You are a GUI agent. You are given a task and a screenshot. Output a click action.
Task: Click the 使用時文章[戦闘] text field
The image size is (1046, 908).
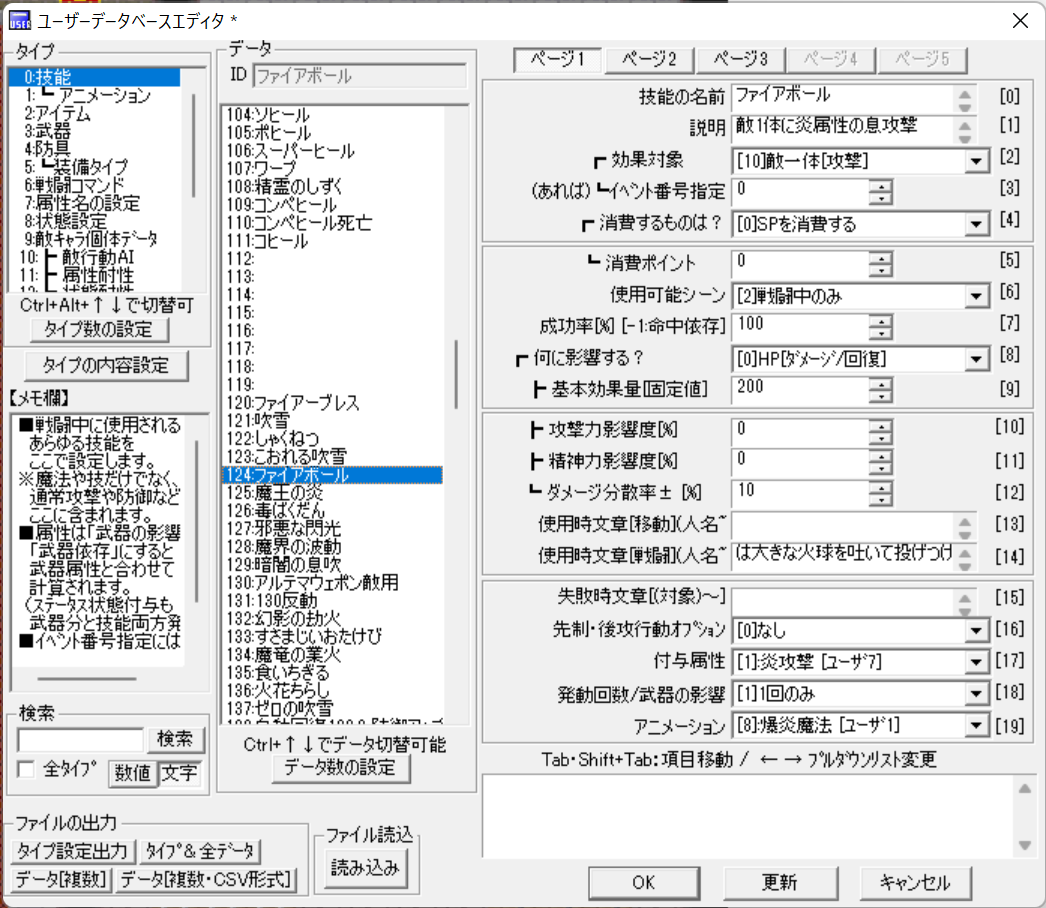844,556
